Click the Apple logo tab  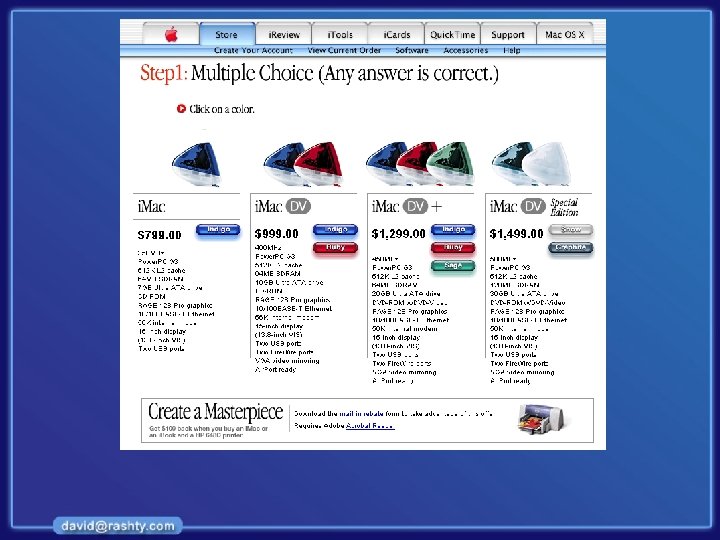click(x=171, y=34)
